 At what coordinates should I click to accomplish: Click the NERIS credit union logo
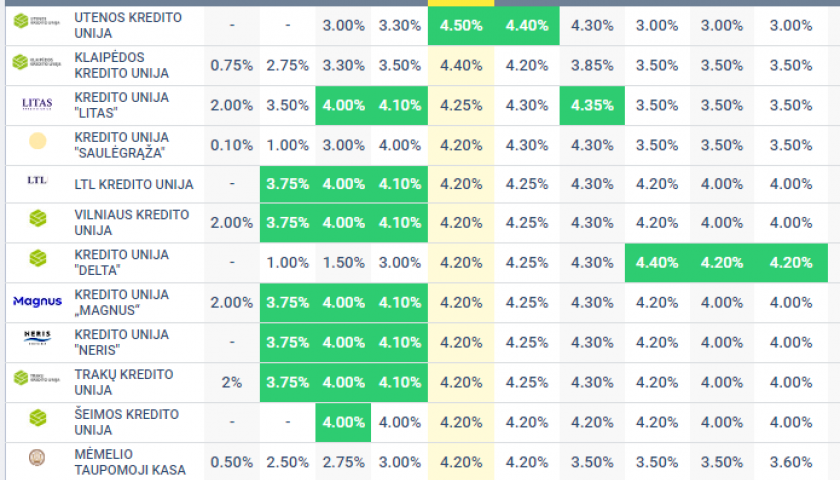click(x=38, y=337)
